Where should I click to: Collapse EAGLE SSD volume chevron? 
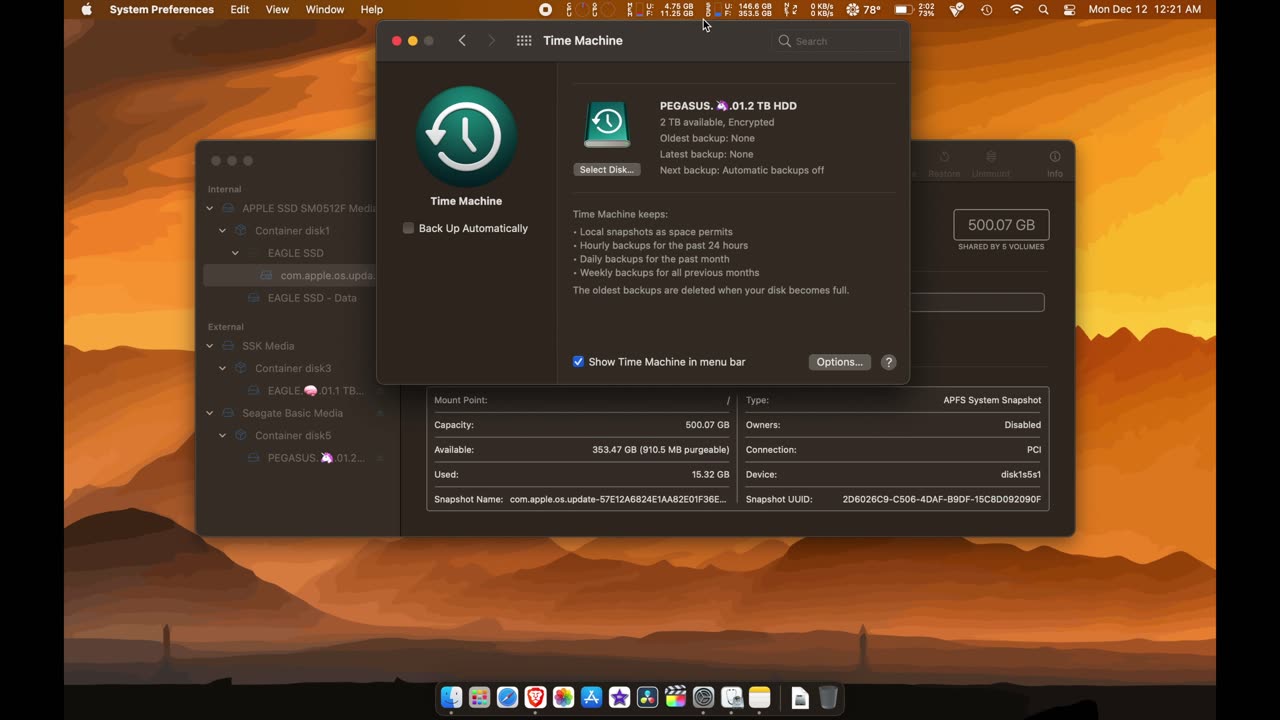click(x=236, y=253)
